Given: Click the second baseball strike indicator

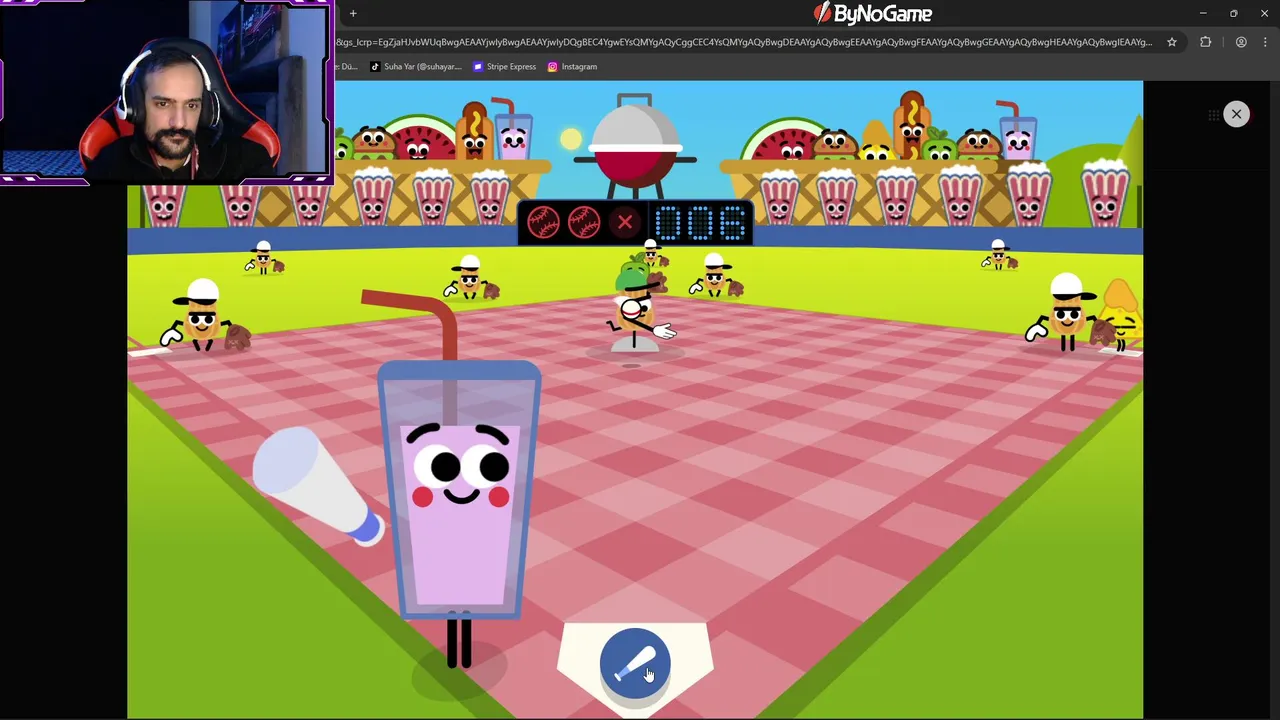Looking at the screenshot, I should (x=584, y=222).
